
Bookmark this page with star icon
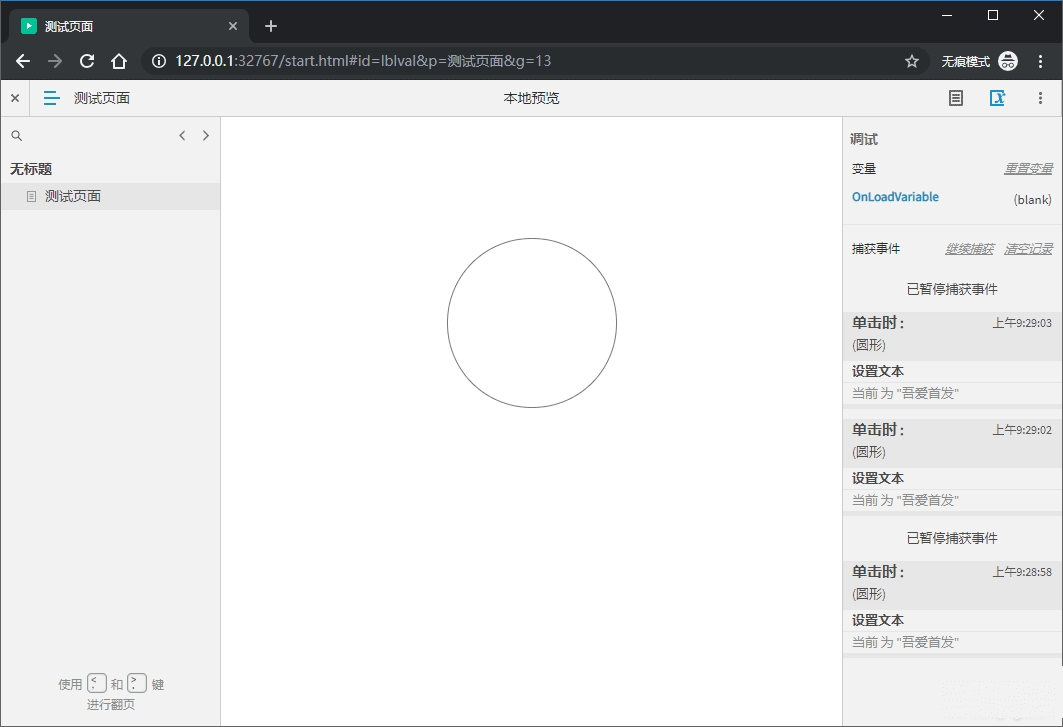(x=912, y=61)
